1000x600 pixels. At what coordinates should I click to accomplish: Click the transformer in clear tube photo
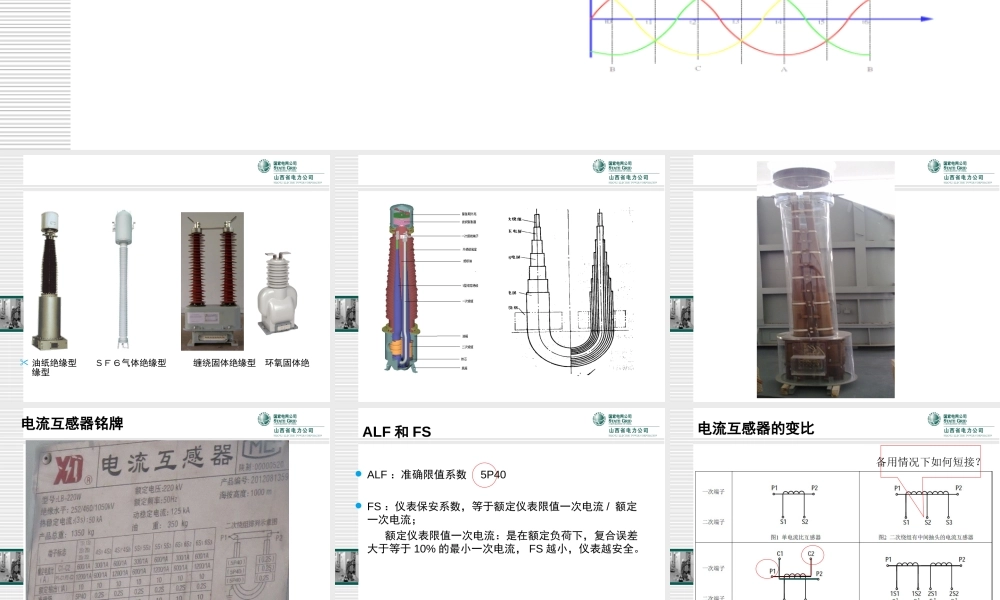point(826,279)
